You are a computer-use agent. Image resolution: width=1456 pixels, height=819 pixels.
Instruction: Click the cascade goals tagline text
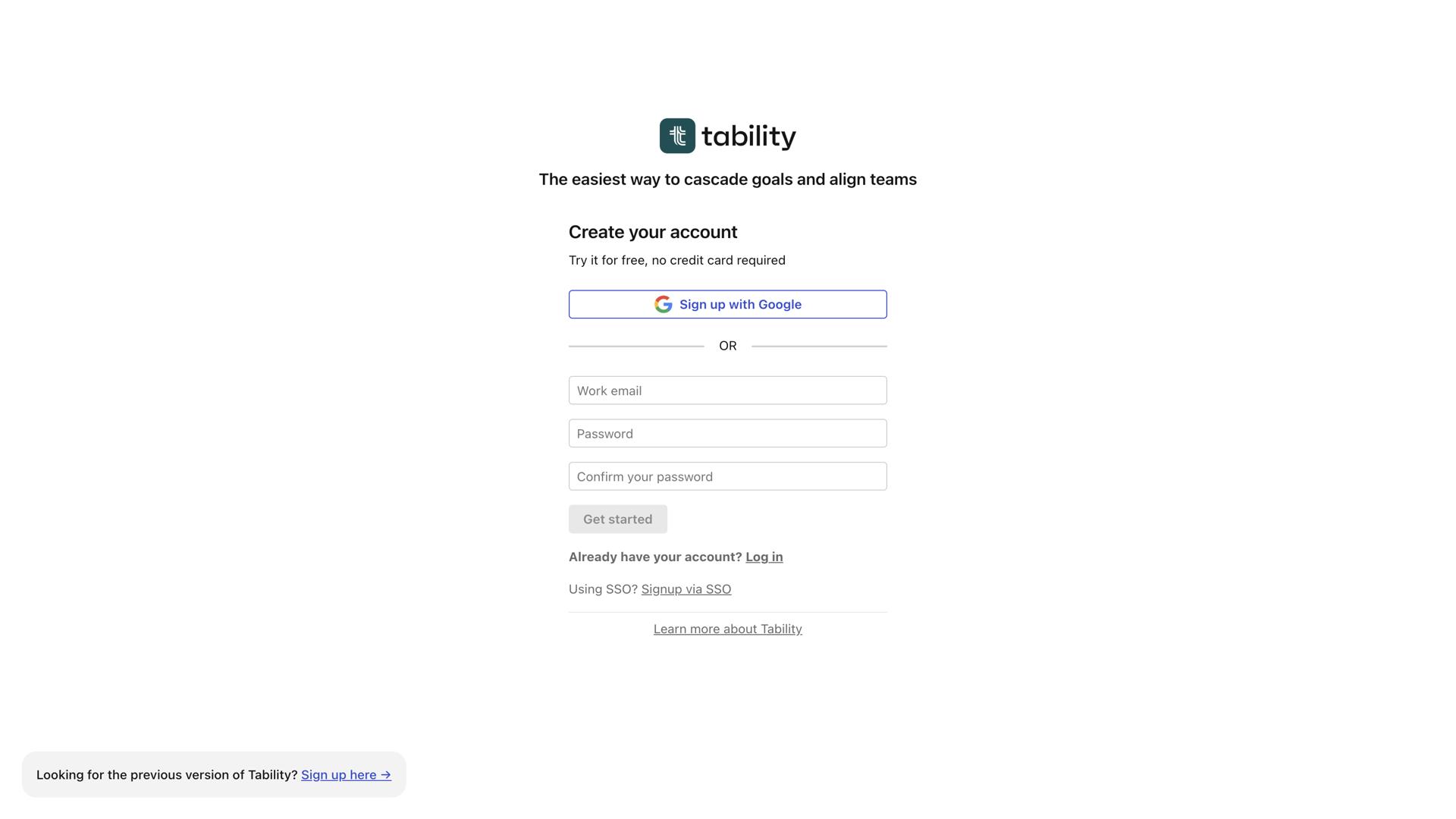click(727, 179)
